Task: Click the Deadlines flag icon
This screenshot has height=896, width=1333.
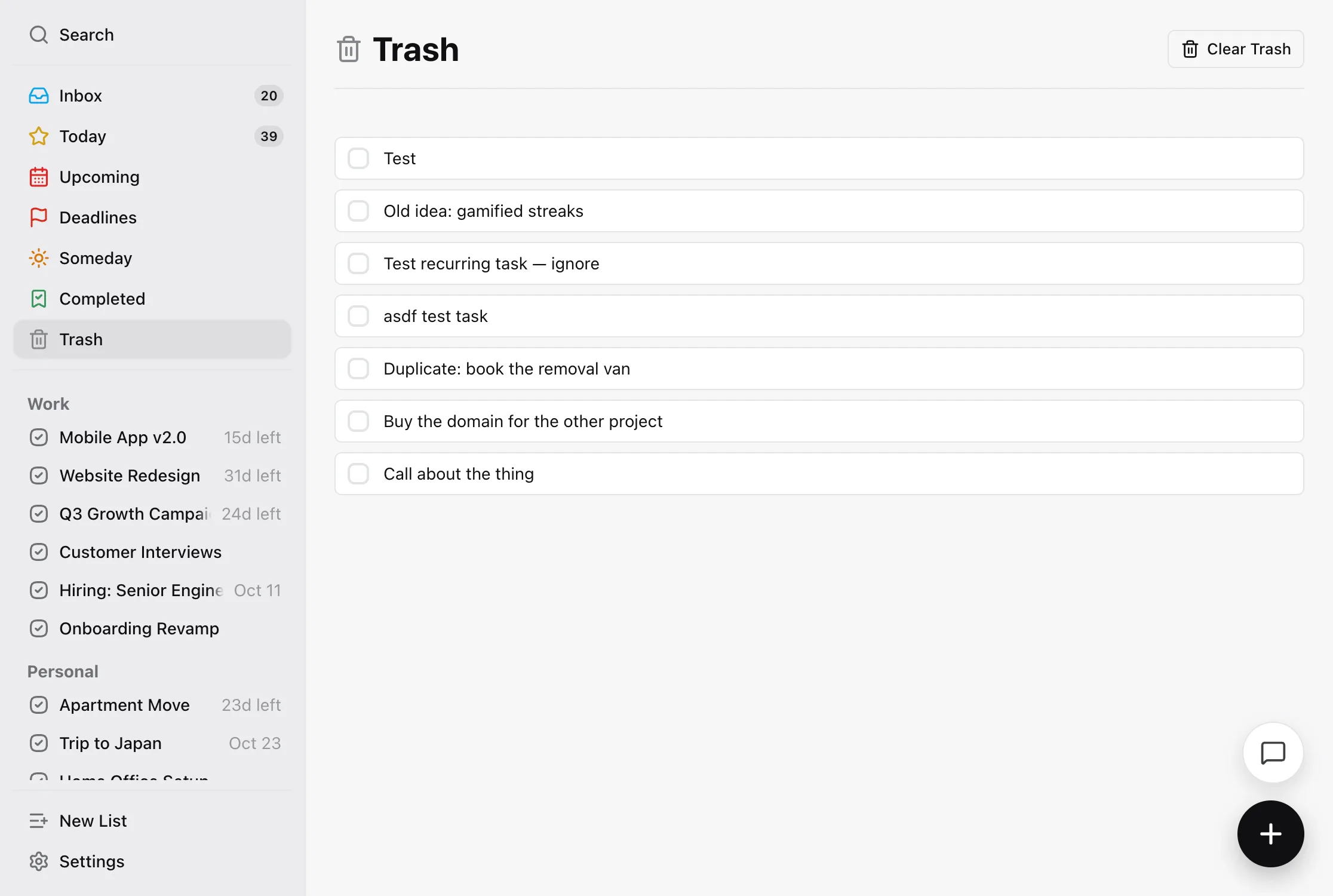Action: click(39, 217)
